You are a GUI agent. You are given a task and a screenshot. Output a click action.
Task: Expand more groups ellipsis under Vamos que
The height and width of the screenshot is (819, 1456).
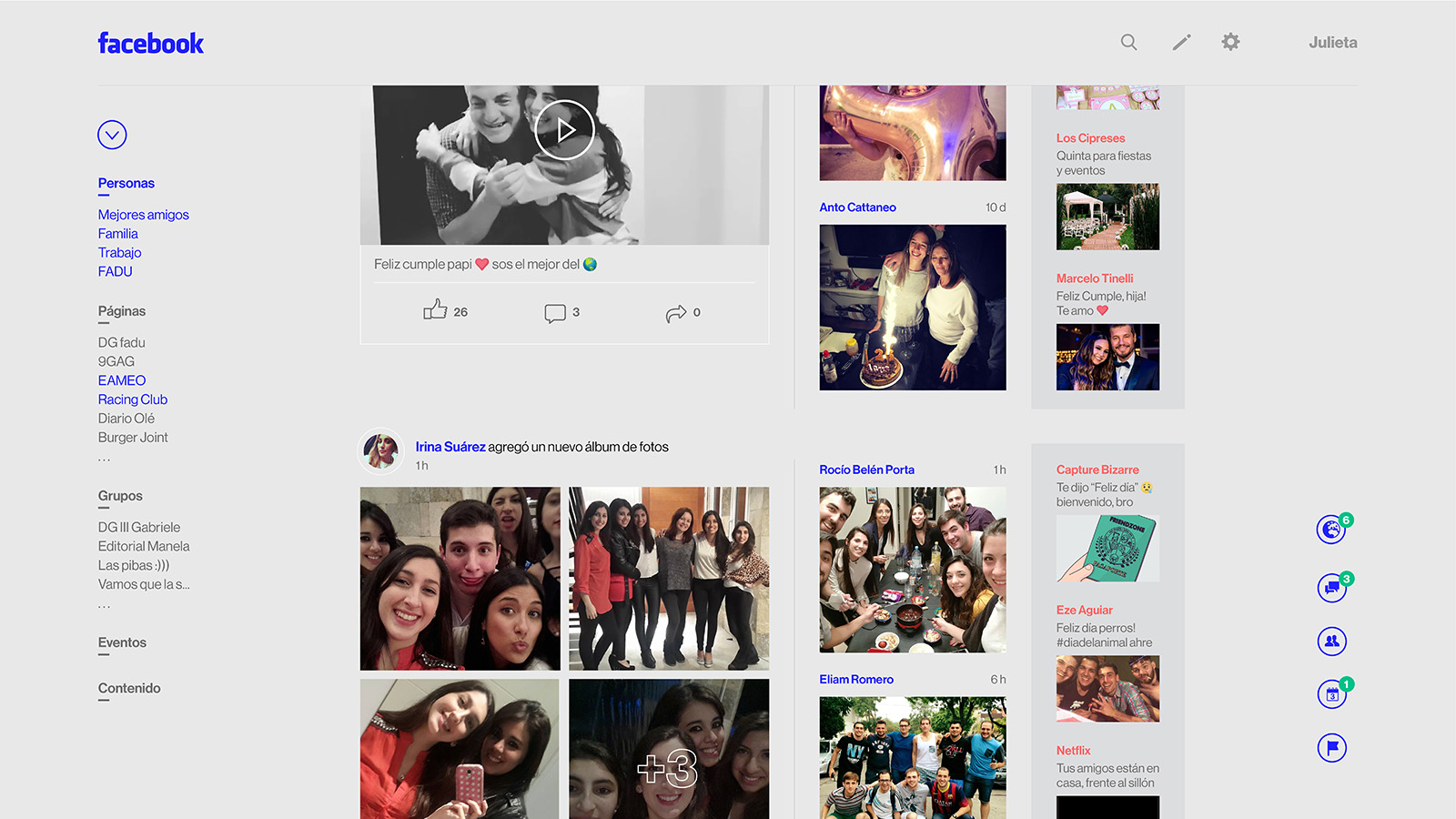coord(104,605)
